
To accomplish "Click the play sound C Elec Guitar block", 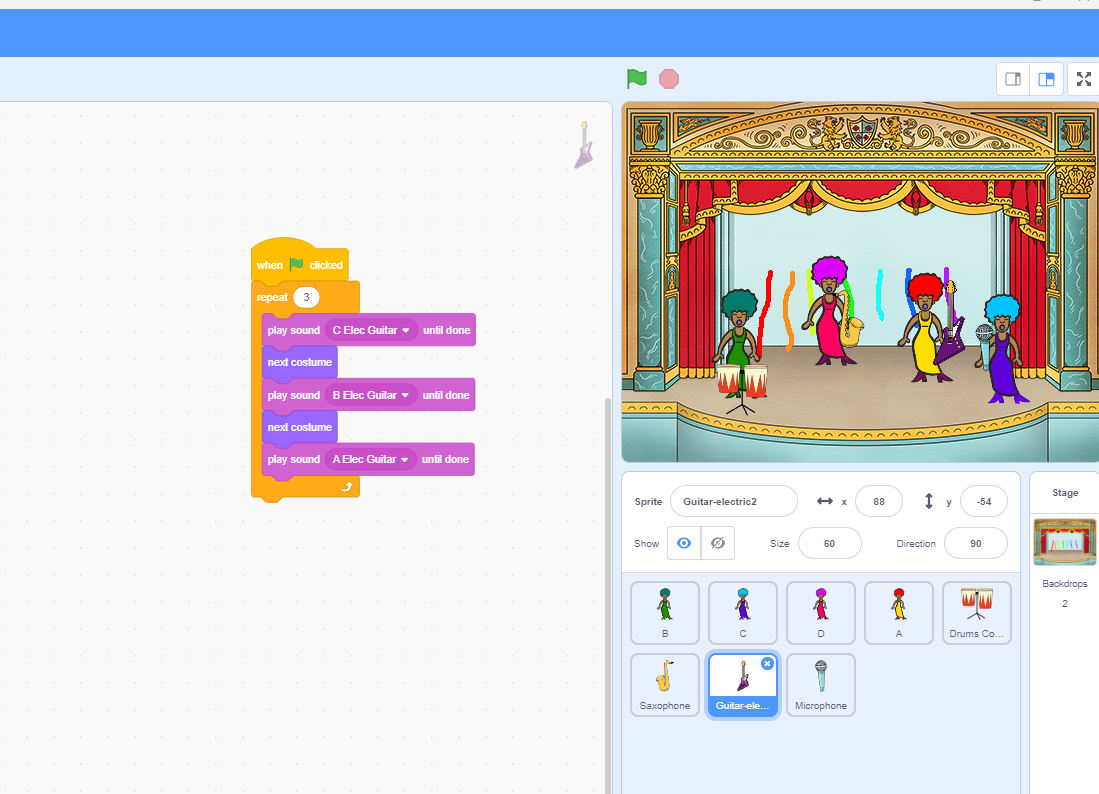I will pyautogui.click(x=369, y=330).
